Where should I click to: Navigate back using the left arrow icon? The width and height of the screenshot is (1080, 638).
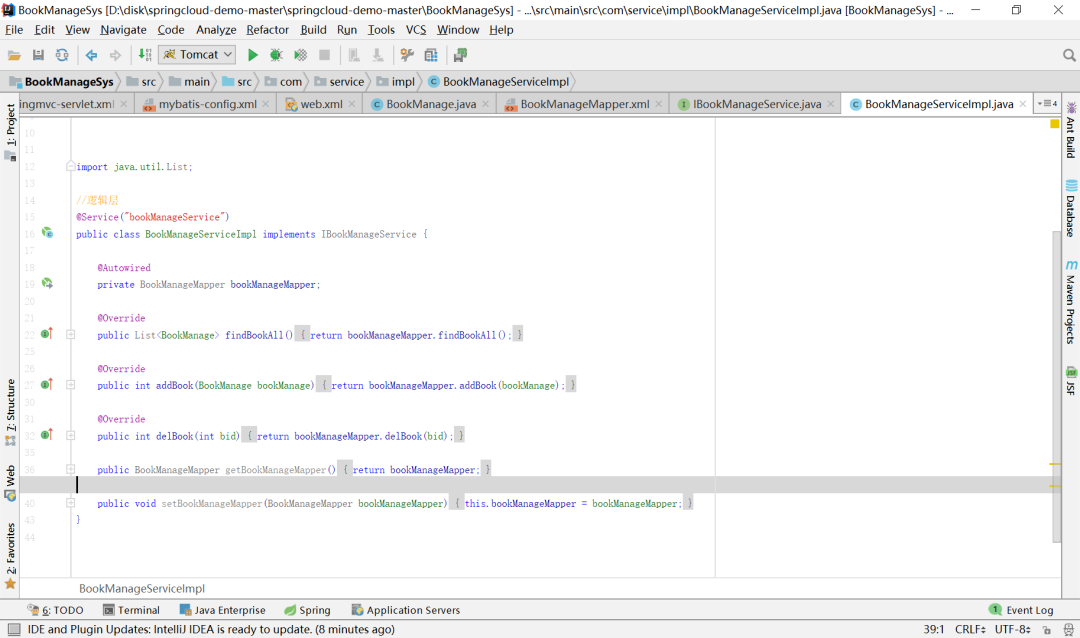pos(91,55)
